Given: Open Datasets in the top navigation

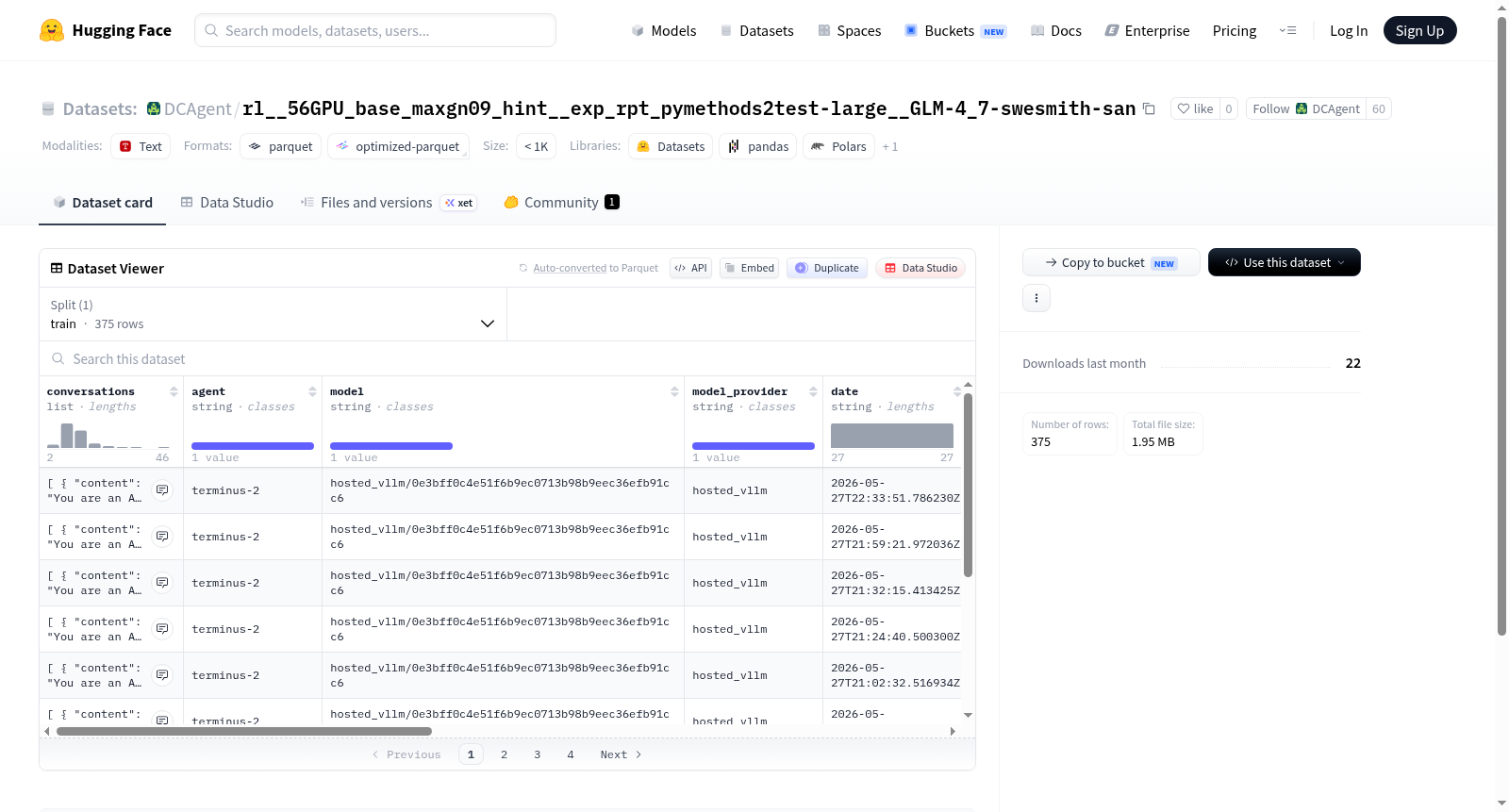Looking at the screenshot, I should coord(756,30).
